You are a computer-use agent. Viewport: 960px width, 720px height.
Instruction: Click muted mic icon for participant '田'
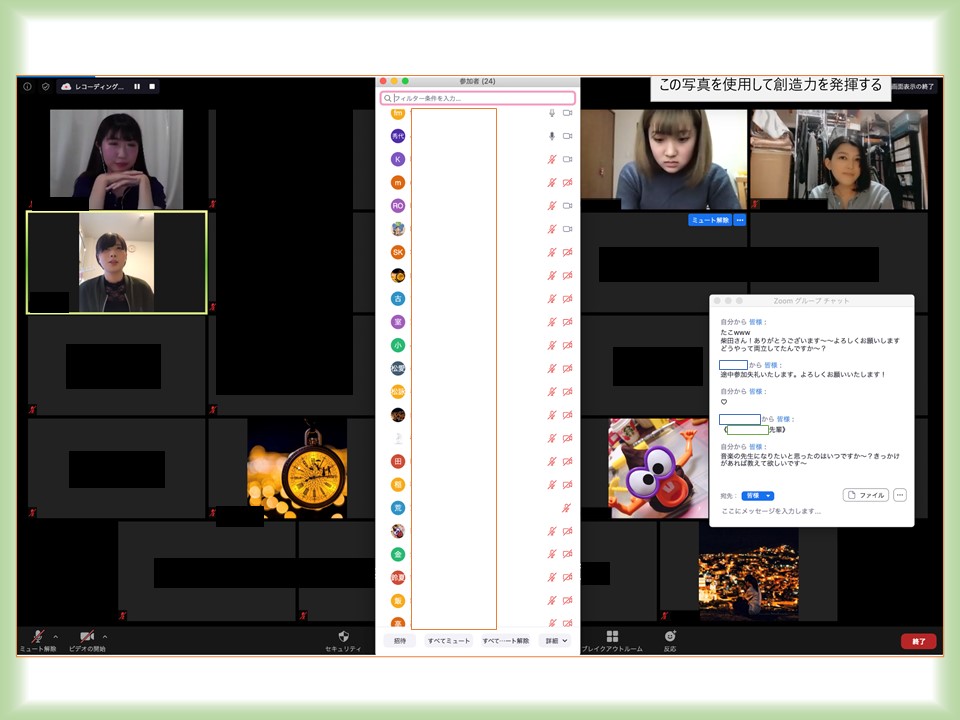pyautogui.click(x=552, y=461)
